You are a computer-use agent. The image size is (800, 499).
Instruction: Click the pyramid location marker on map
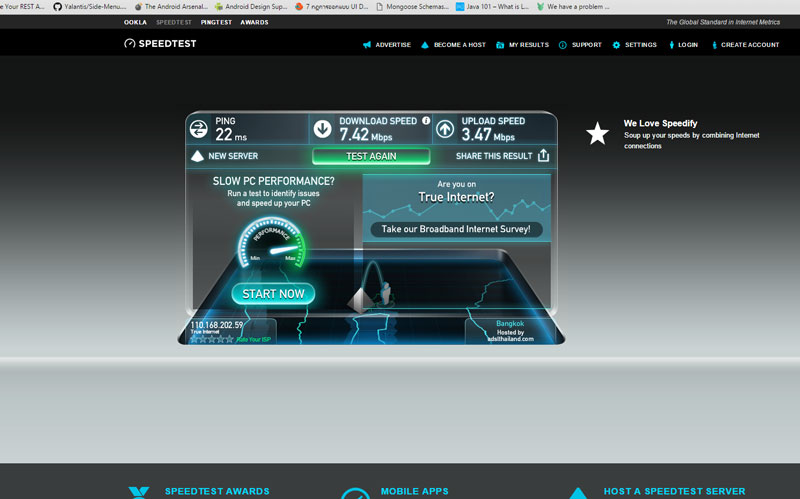pyautogui.click(x=360, y=300)
